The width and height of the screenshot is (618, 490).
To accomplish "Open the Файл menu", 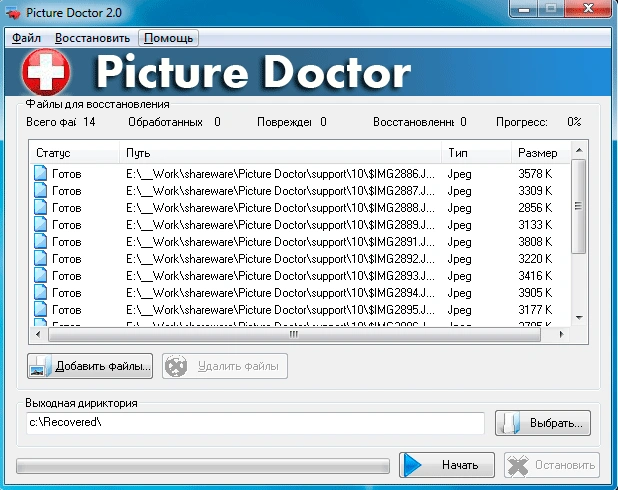I will [x=27, y=38].
